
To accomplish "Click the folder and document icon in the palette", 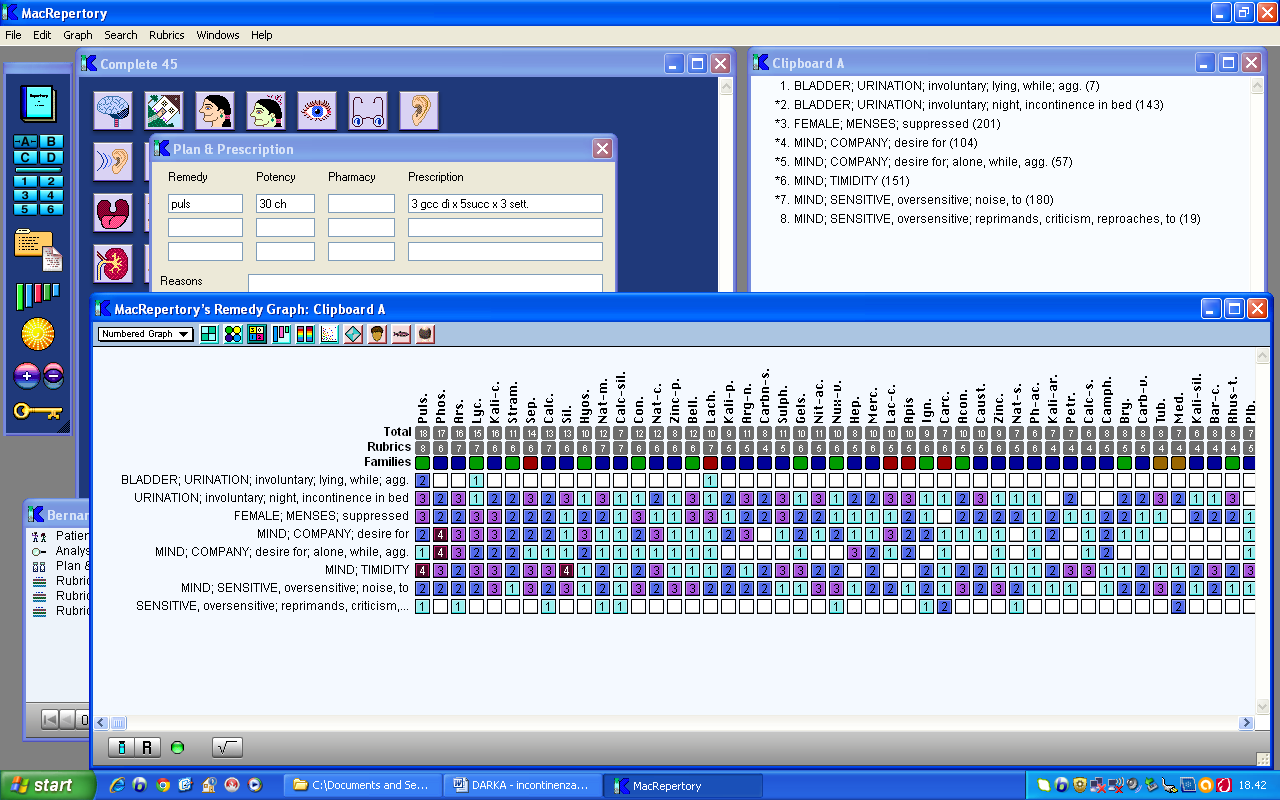I will pyautogui.click(x=38, y=249).
